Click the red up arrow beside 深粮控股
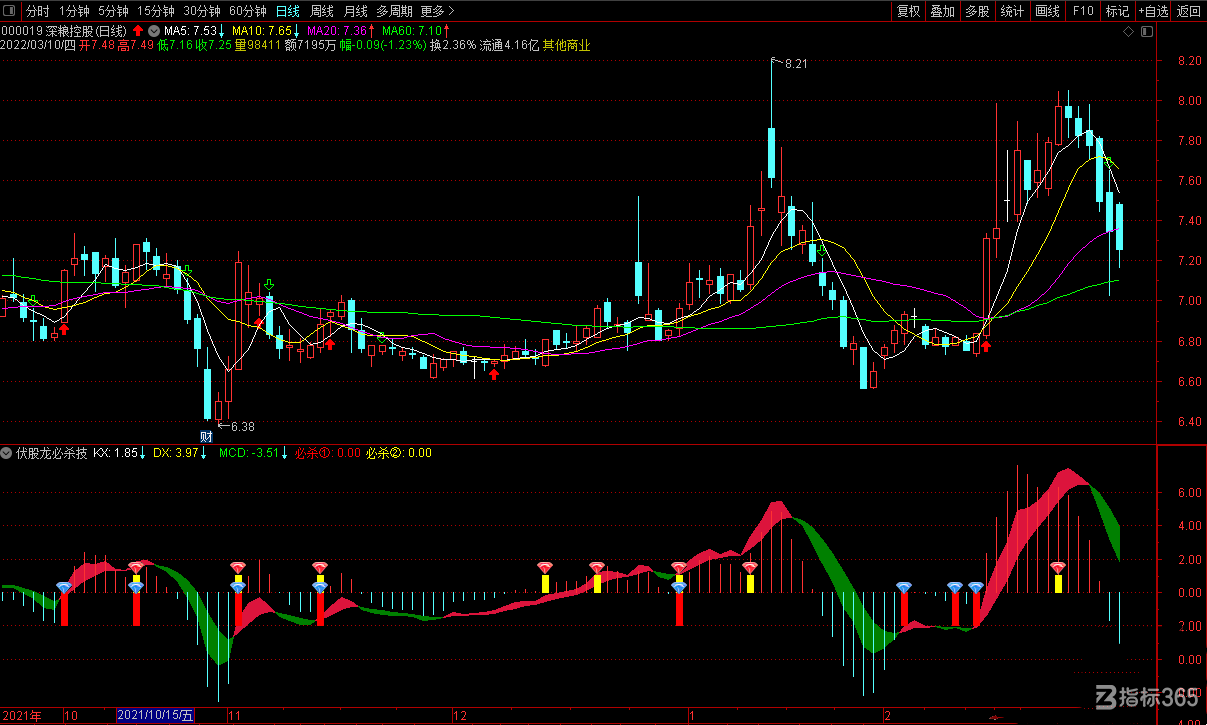The height and width of the screenshot is (725, 1207). [x=137, y=31]
